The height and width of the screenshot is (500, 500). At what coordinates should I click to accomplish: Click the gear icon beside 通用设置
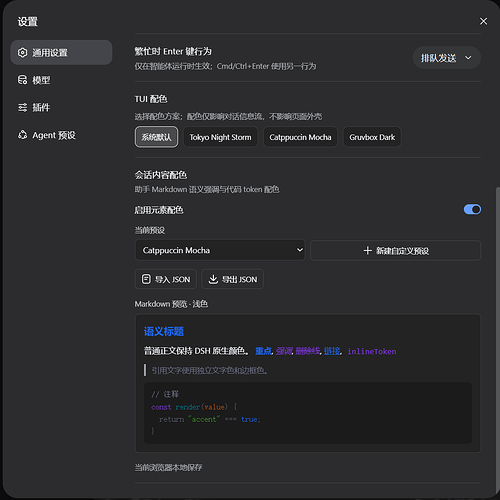(22, 53)
